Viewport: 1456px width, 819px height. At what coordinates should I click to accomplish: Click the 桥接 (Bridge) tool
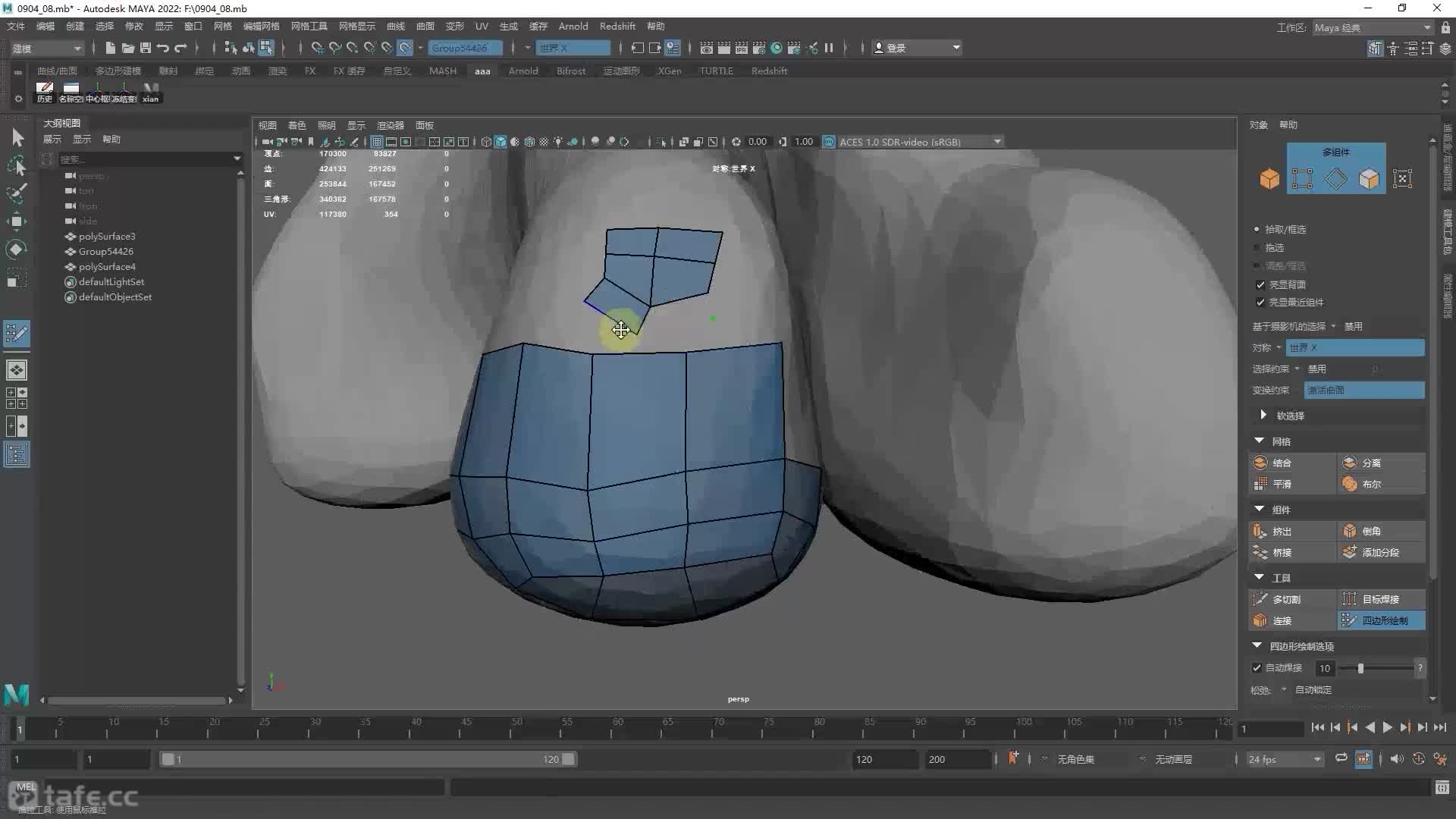point(1292,552)
